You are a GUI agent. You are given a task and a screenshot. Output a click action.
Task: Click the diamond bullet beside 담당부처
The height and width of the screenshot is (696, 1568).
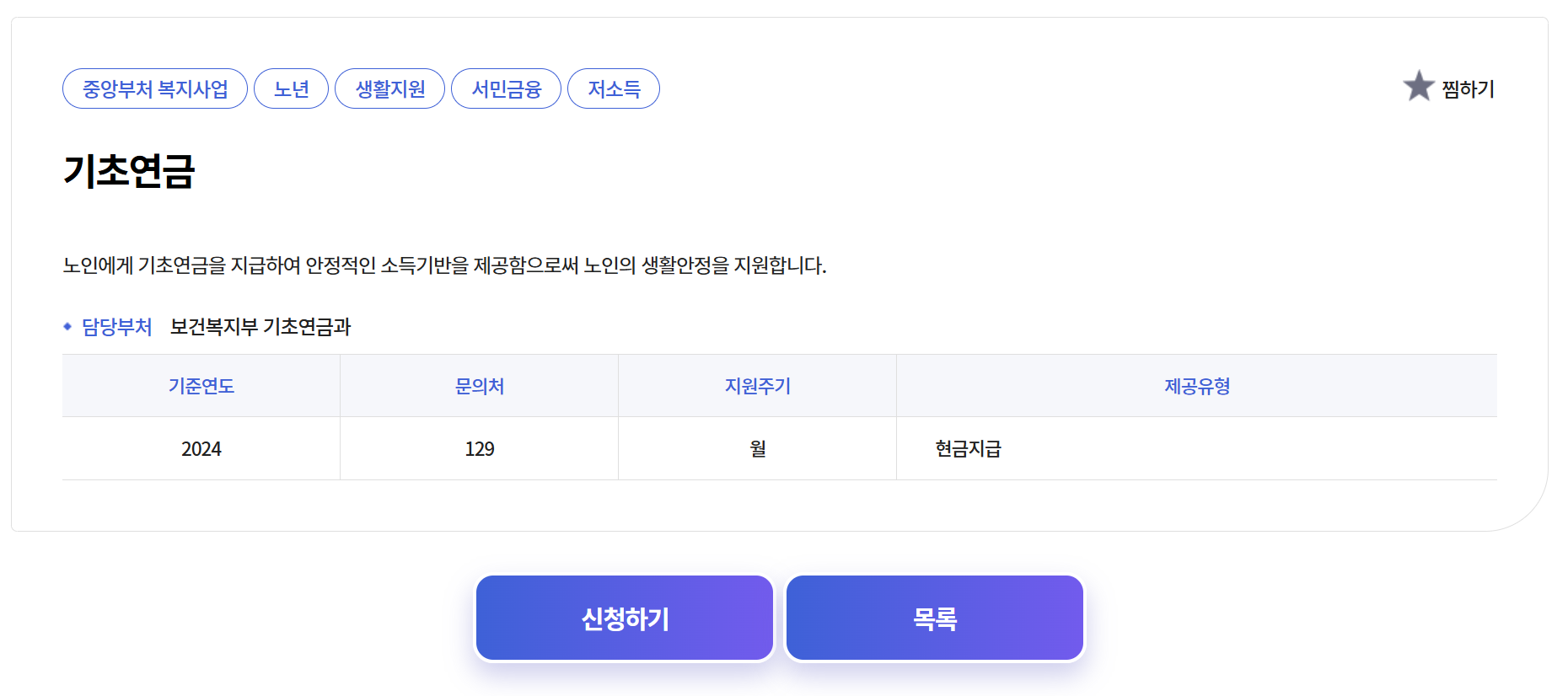pyautogui.click(x=67, y=327)
